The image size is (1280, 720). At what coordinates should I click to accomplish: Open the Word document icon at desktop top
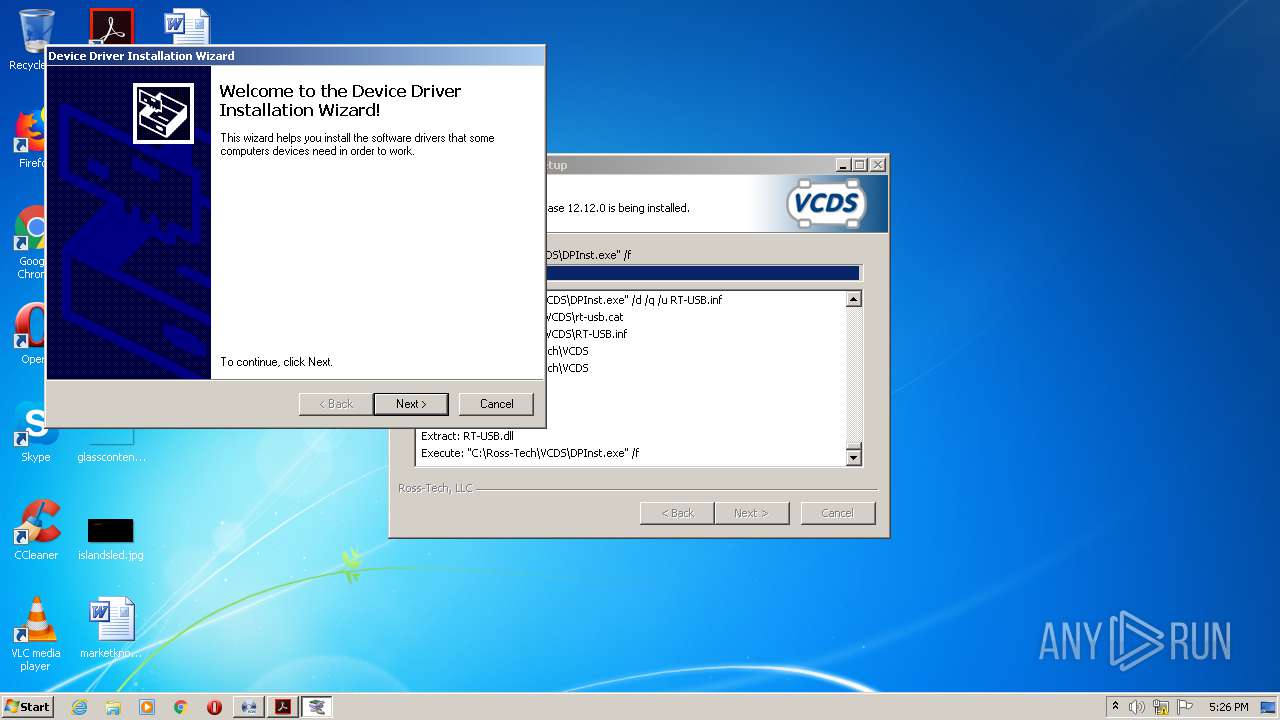coord(187,26)
